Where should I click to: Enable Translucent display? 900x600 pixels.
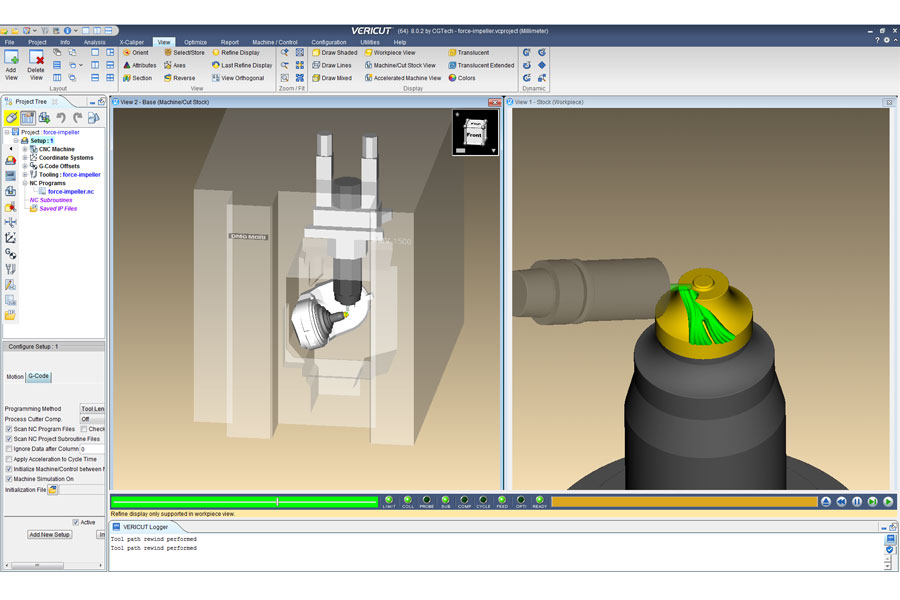pyautogui.click(x=468, y=52)
